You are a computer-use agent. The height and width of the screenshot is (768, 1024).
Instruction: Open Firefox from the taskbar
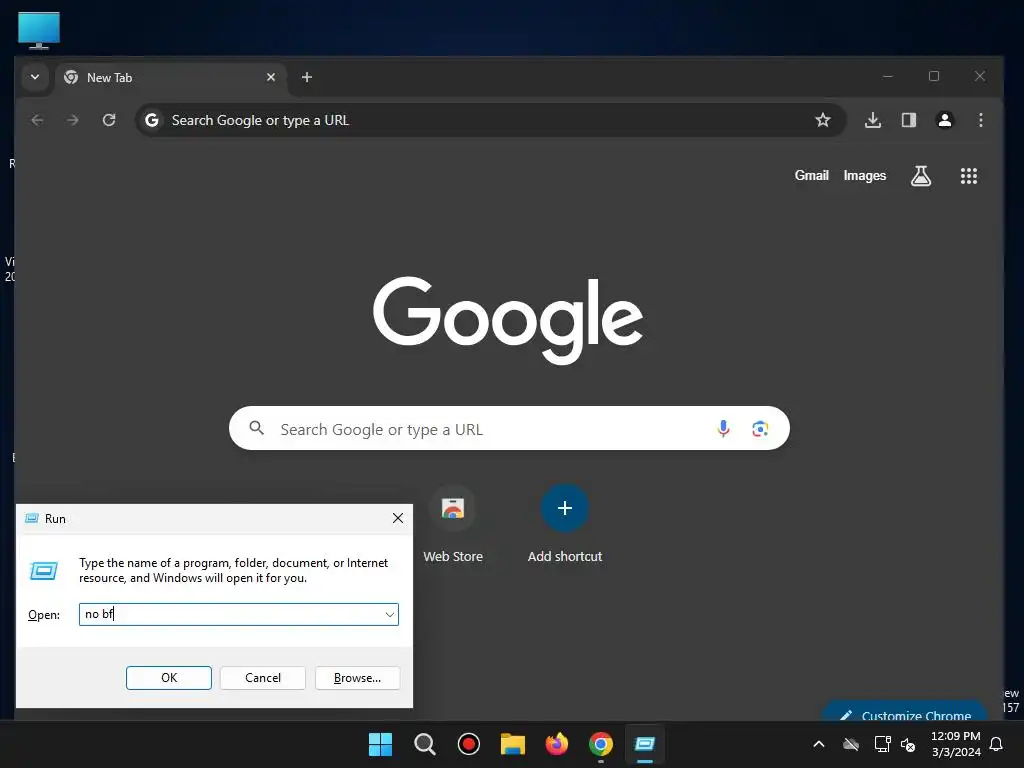click(556, 744)
